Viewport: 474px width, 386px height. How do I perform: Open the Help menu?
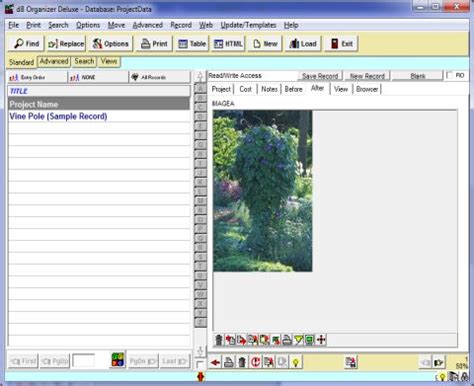coord(291,25)
